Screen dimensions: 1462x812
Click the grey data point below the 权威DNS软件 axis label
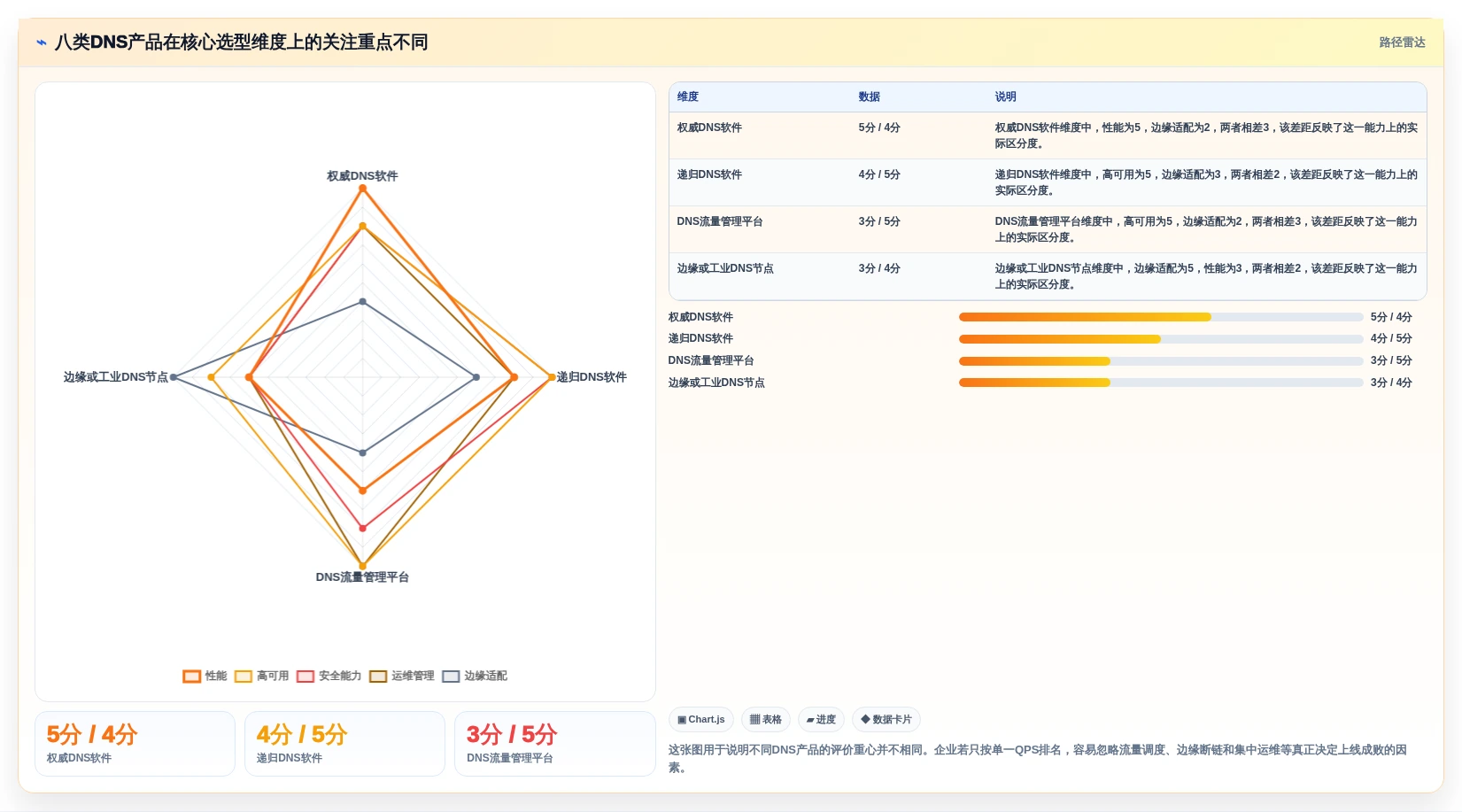point(362,302)
